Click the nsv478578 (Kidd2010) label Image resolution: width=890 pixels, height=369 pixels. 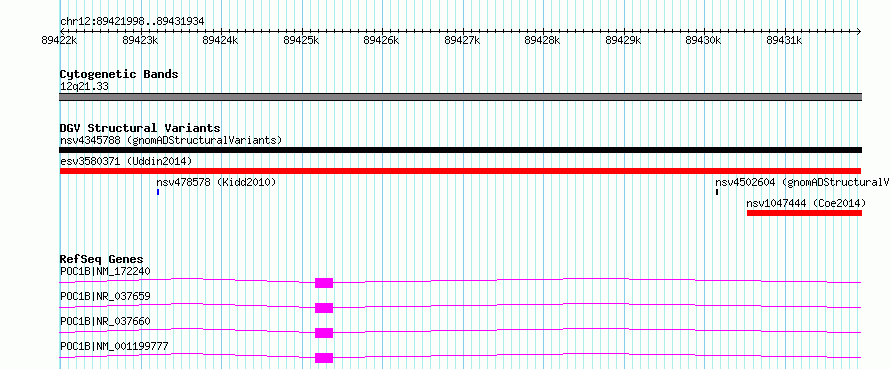click(216, 183)
